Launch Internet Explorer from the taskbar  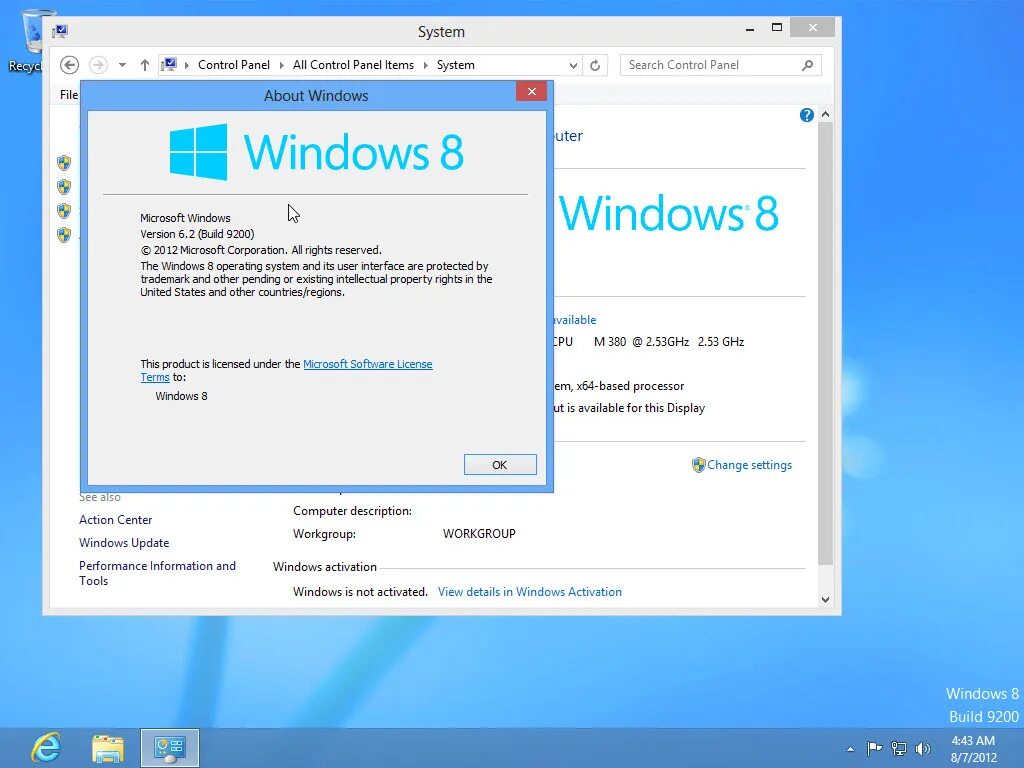[x=45, y=747]
